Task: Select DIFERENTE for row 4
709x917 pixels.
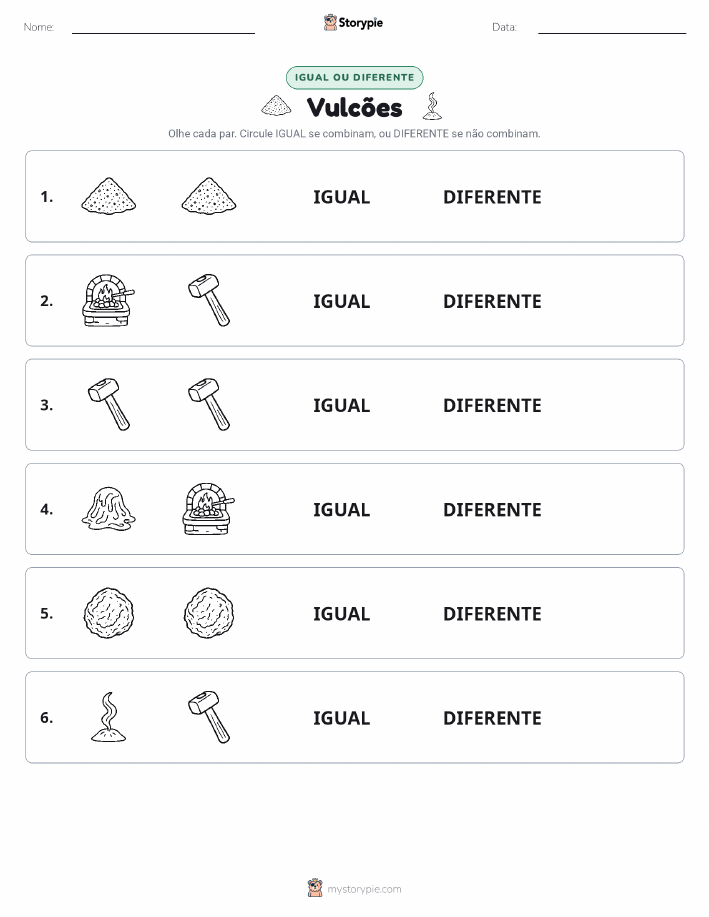Action: (x=492, y=509)
